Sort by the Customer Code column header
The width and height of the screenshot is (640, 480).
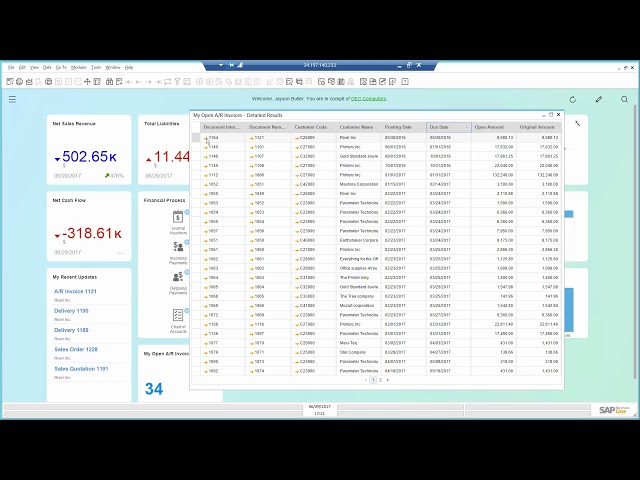pyautogui.click(x=313, y=127)
